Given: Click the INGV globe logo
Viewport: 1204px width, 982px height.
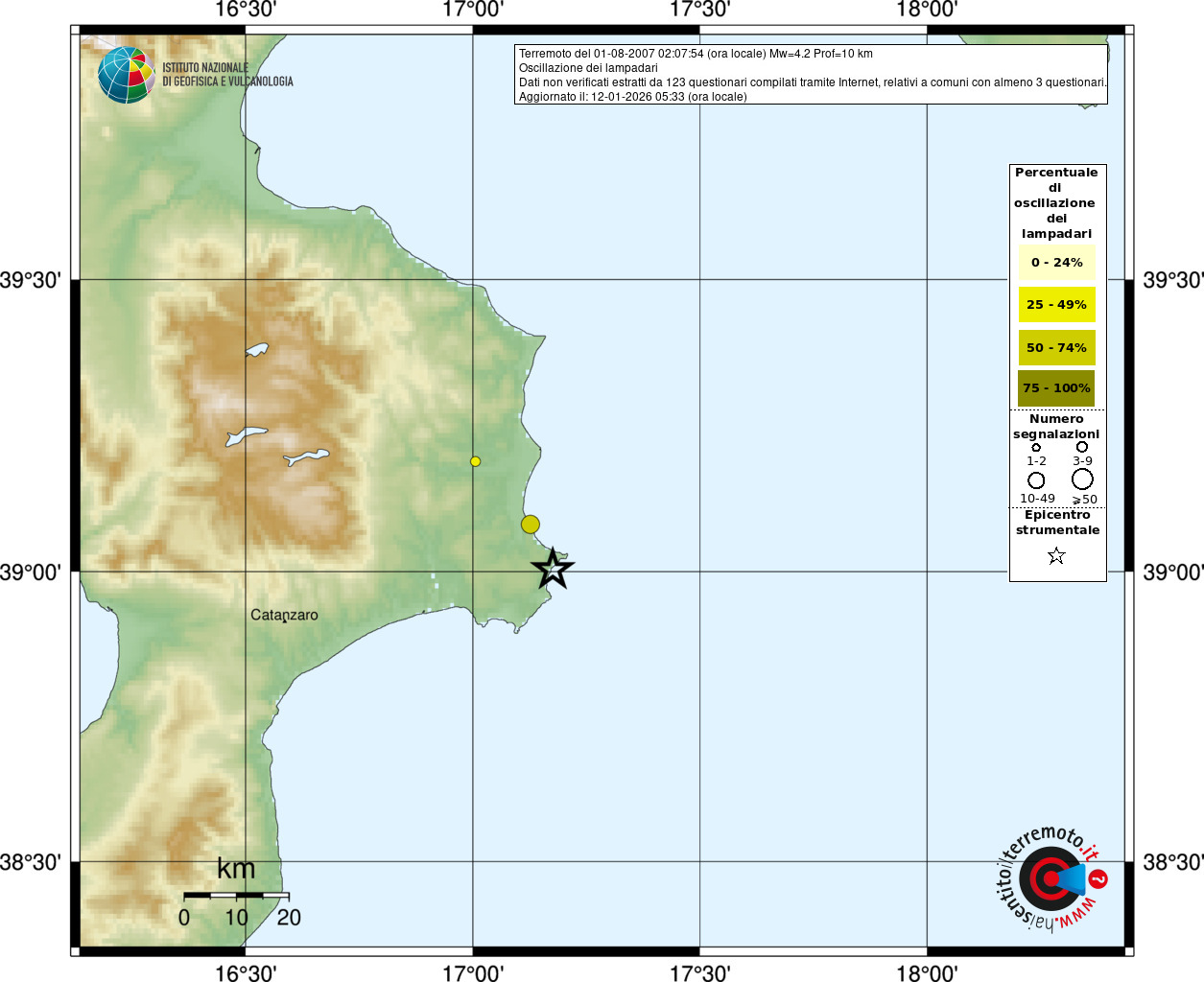Looking at the screenshot, I should [127, 75].
